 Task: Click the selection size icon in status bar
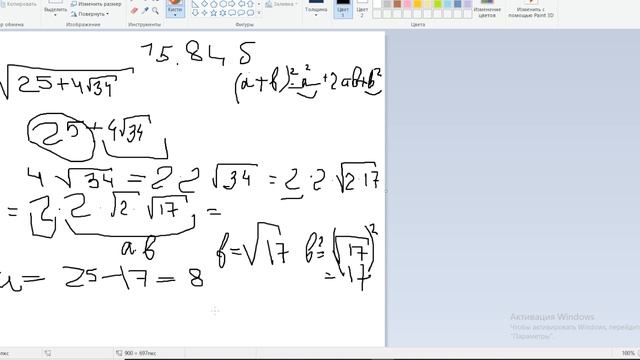tap(48, 353)
